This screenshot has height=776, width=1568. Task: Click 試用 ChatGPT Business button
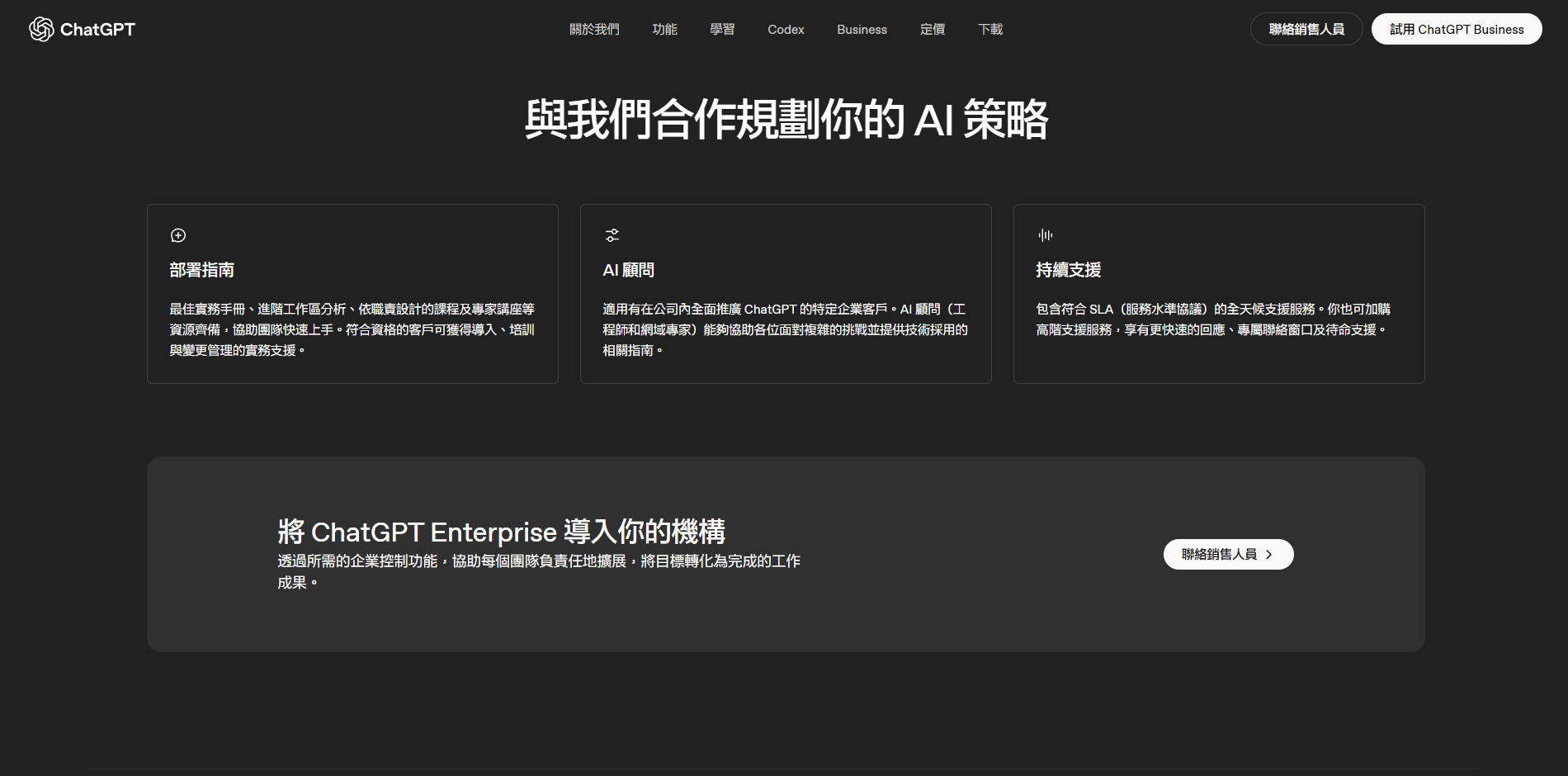[x=1457, y=29]
